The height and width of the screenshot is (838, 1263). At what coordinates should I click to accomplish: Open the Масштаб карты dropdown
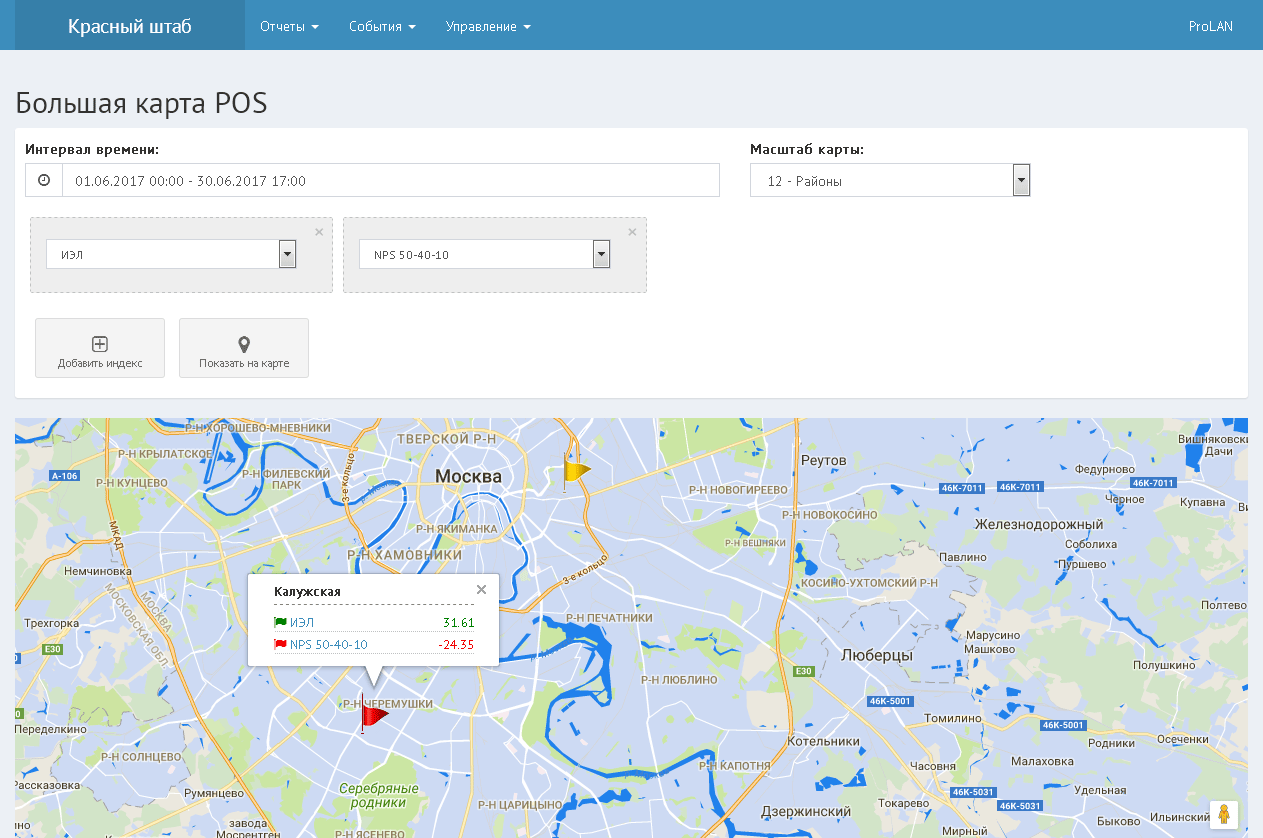coord(1021,180)
